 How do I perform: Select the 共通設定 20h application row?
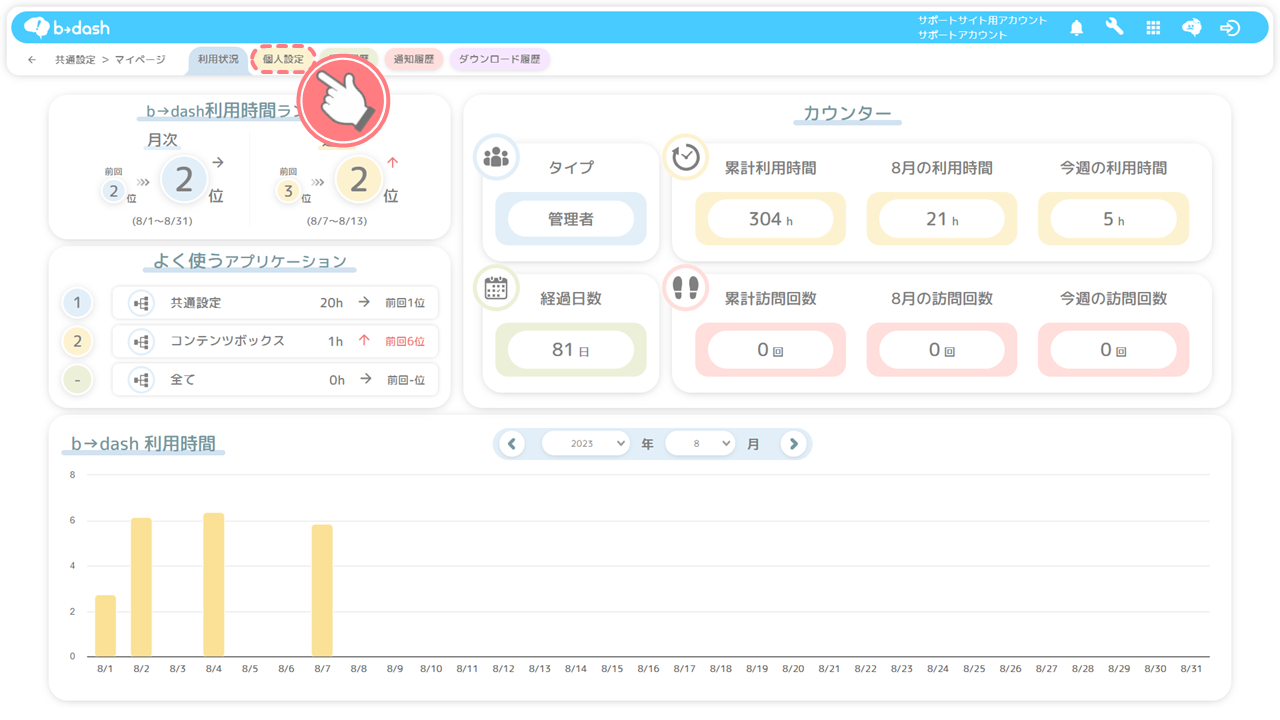coord(275,303)
